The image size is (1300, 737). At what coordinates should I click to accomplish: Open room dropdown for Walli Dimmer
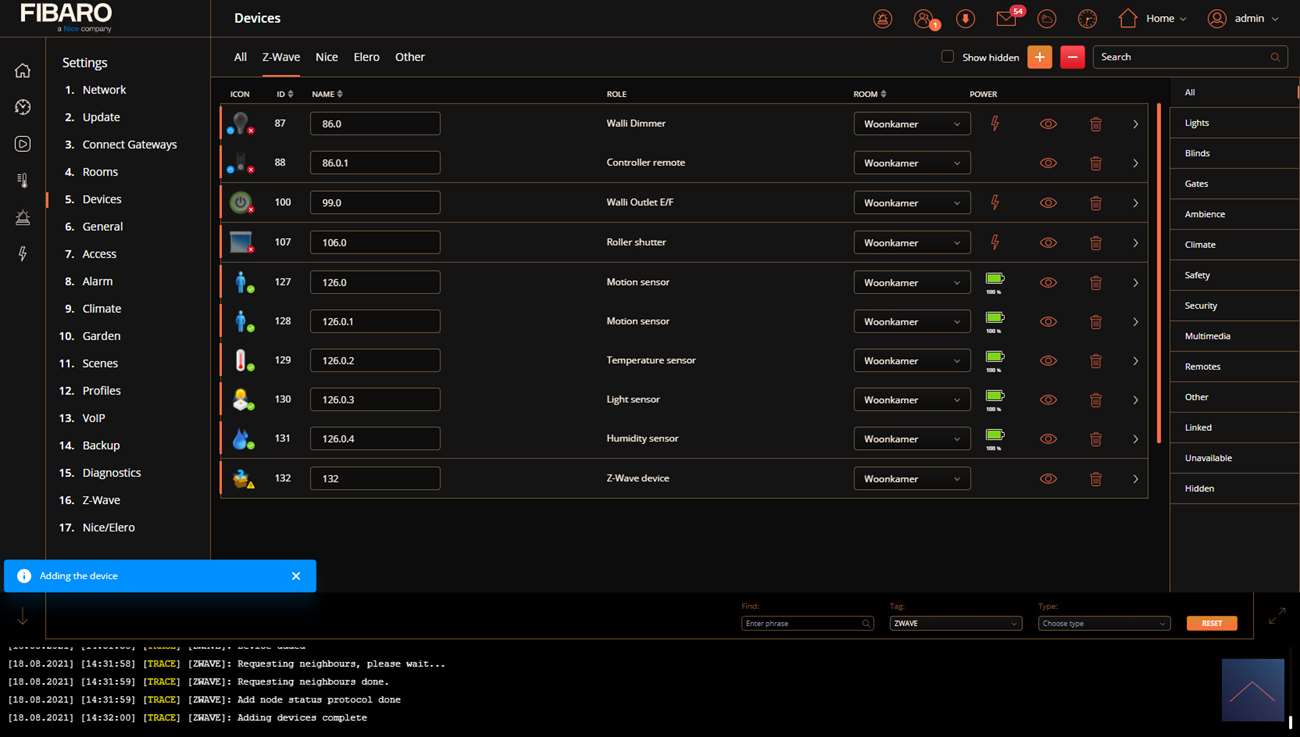(911, 124)
